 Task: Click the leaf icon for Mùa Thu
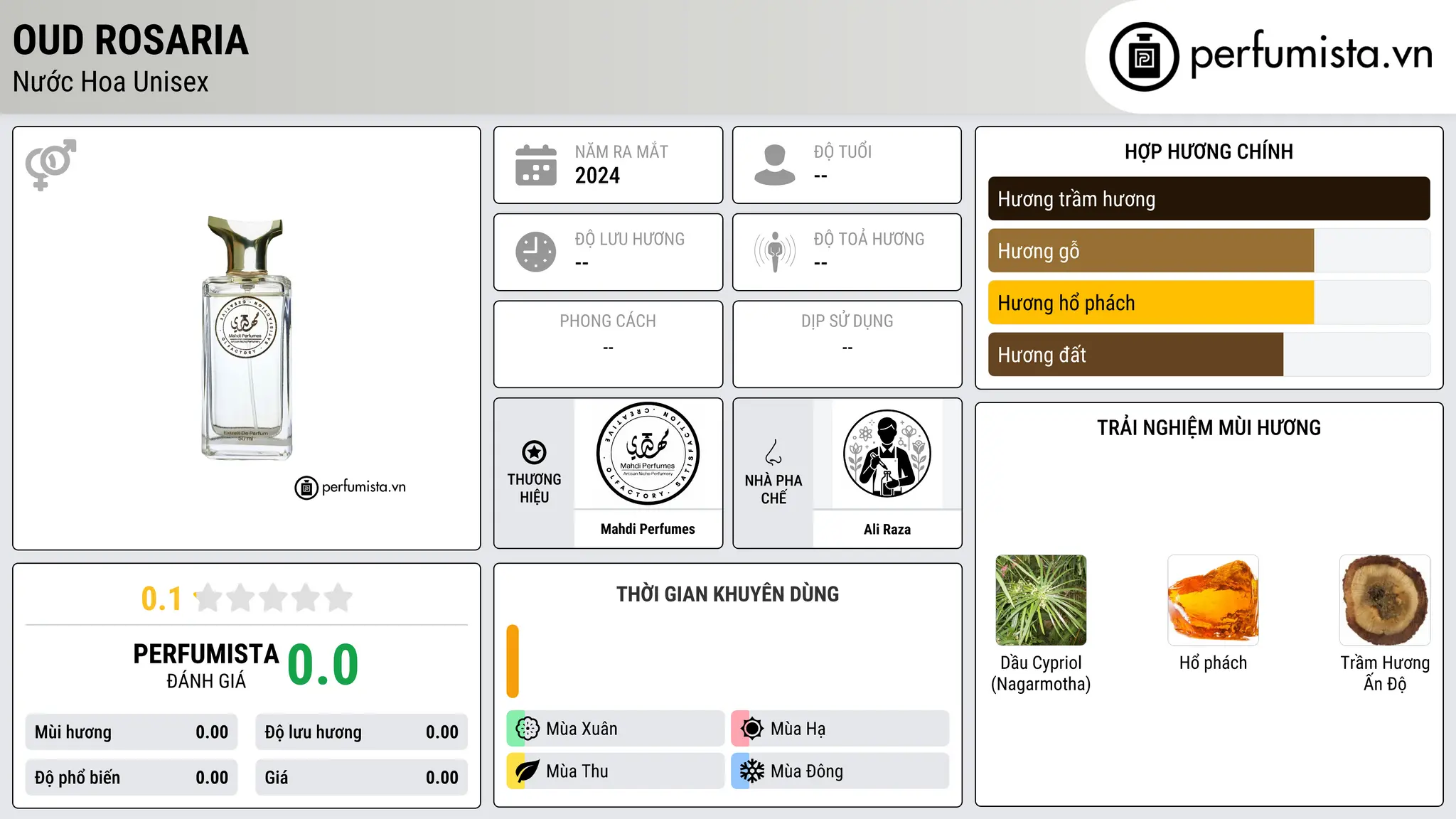click(x=528, y=771)
